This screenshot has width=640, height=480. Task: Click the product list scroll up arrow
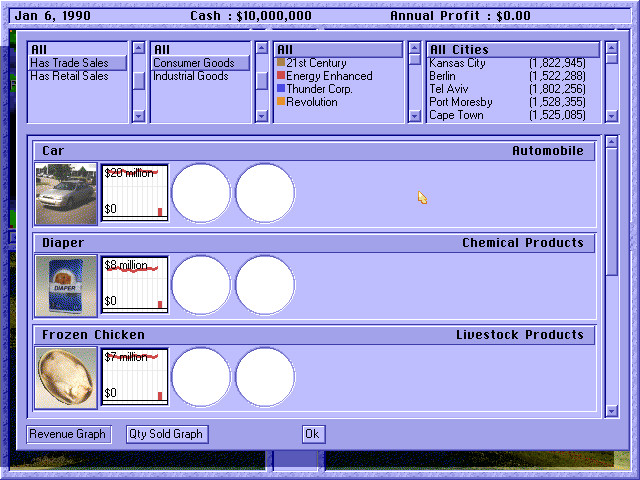point(611,142)
